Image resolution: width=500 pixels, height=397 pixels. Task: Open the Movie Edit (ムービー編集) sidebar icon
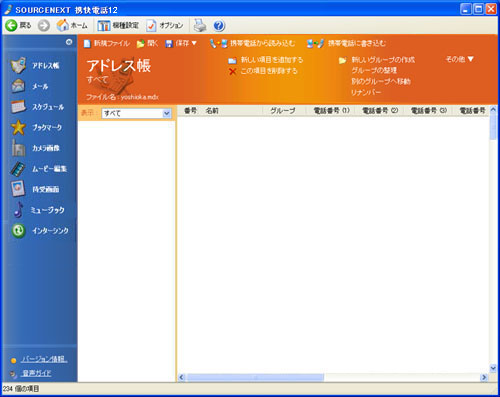(18, 169)
